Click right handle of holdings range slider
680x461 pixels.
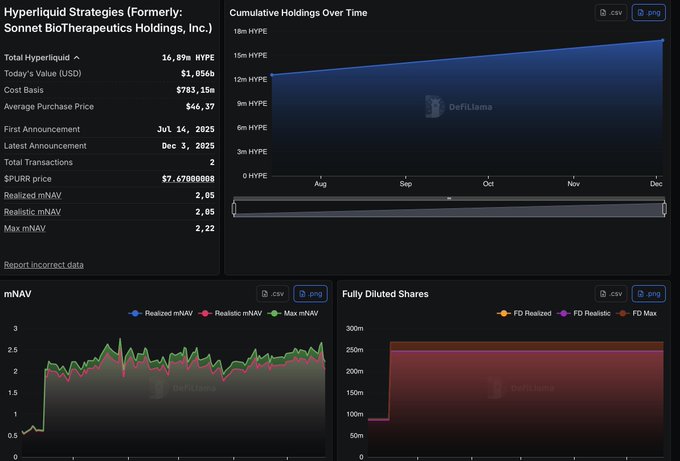664,209
